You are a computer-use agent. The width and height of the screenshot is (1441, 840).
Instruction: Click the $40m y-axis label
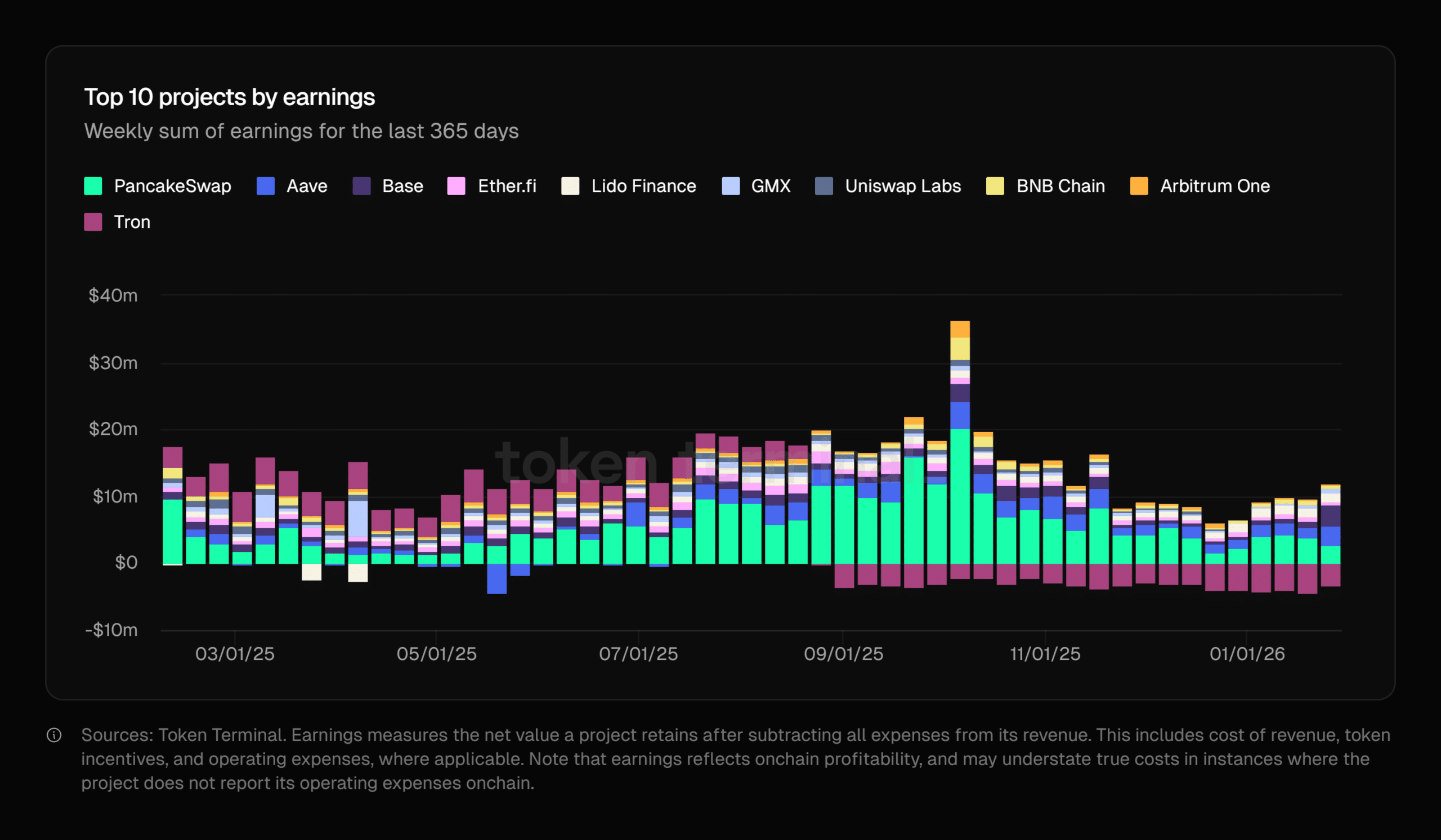click(x=113, y=295)
